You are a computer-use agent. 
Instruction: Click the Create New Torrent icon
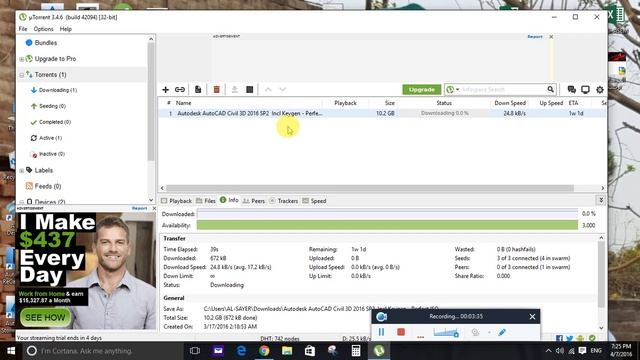198,89
